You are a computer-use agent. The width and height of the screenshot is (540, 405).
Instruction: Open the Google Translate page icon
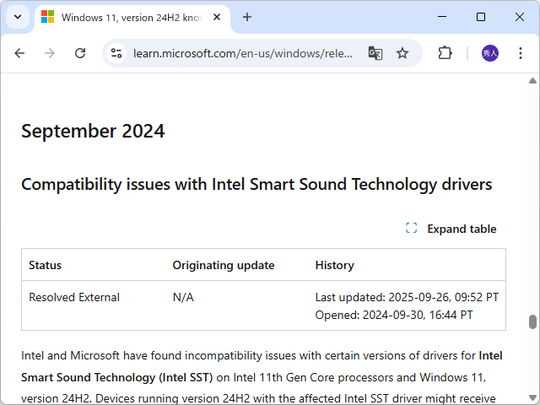(375, 53)
